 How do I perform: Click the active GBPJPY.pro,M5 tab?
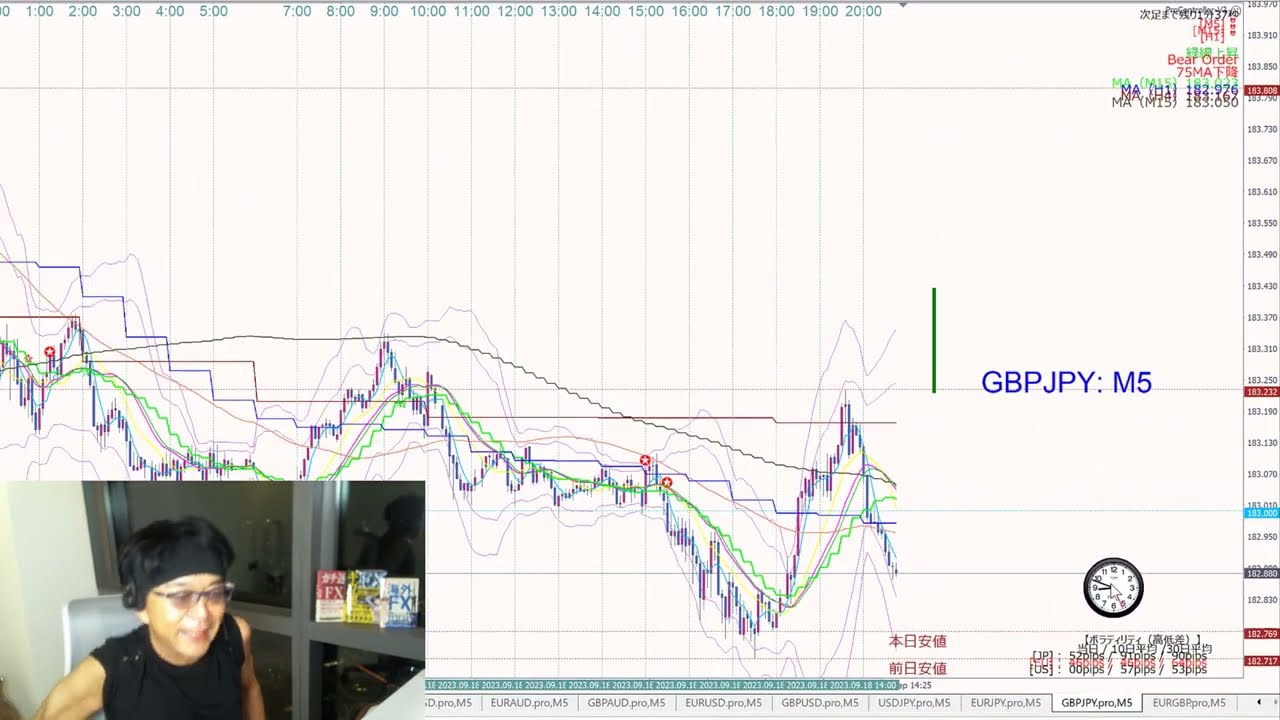1096,703
